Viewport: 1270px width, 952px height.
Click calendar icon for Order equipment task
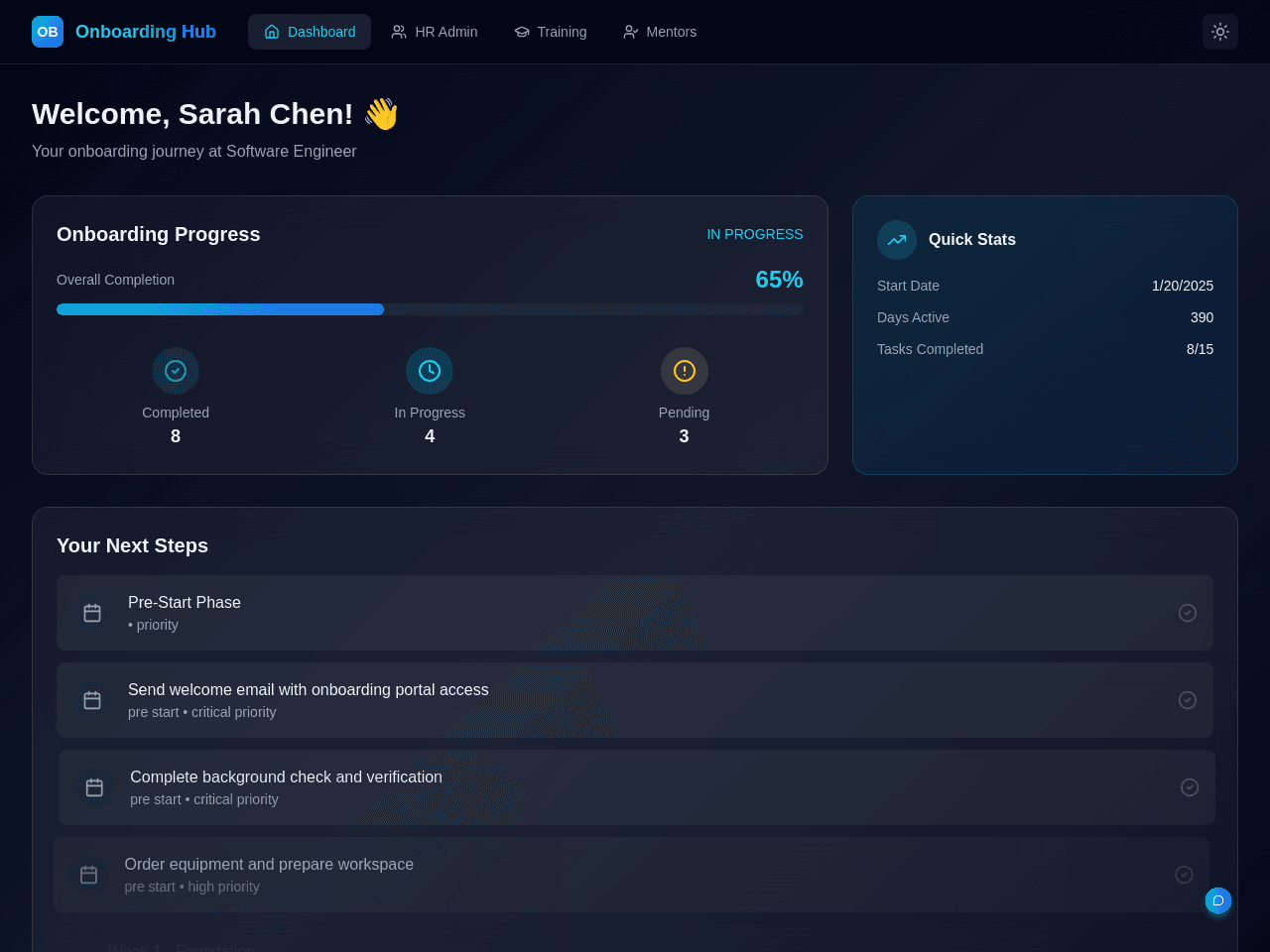click(x=89, y=875)
